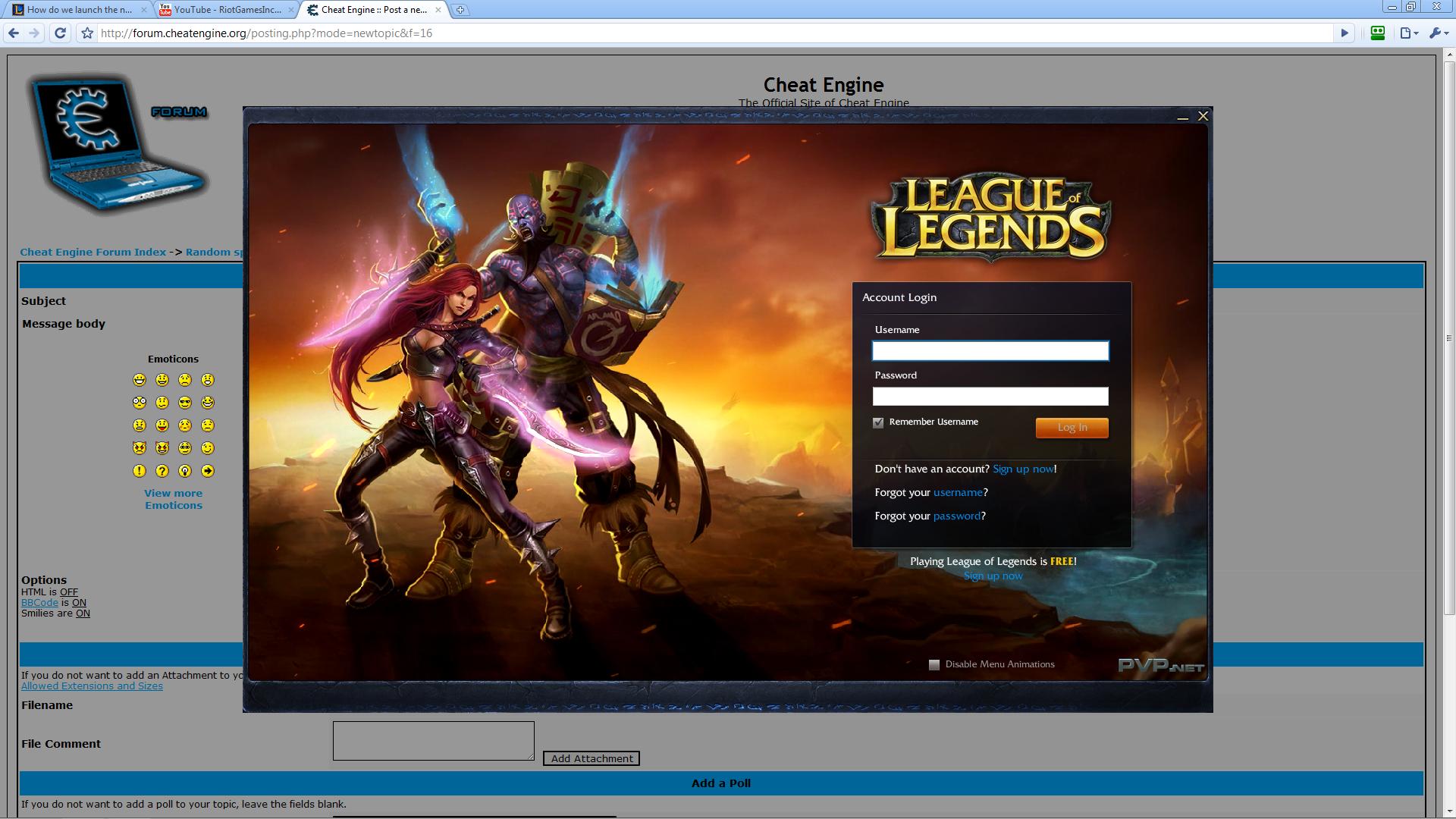This screenshot has width=1456, height=819.
Task: Open the wrench settings dropdown menu
Action: coord(1436,33)
